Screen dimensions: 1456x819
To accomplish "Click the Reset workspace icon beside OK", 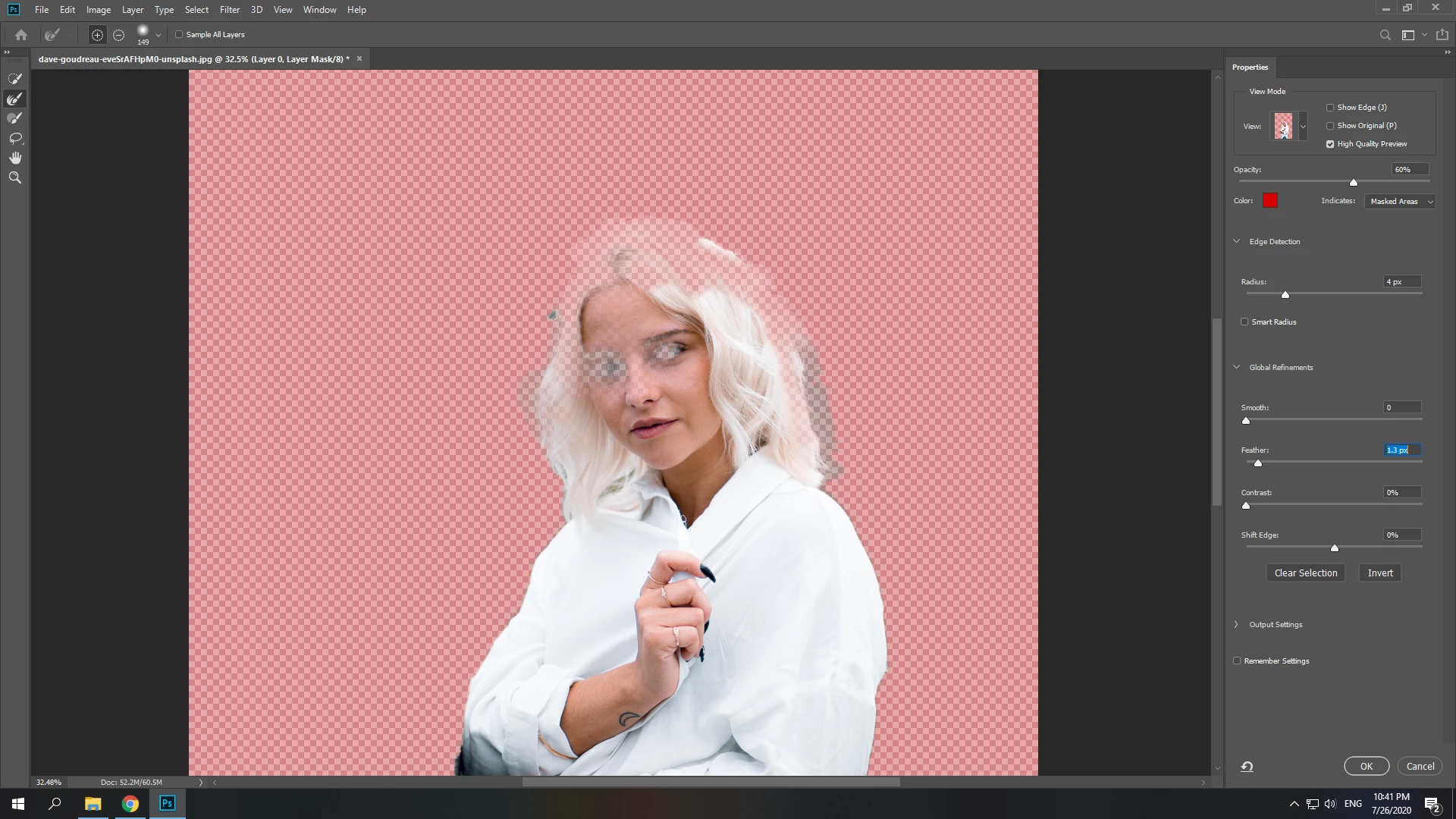I will tap(1247, 767).
